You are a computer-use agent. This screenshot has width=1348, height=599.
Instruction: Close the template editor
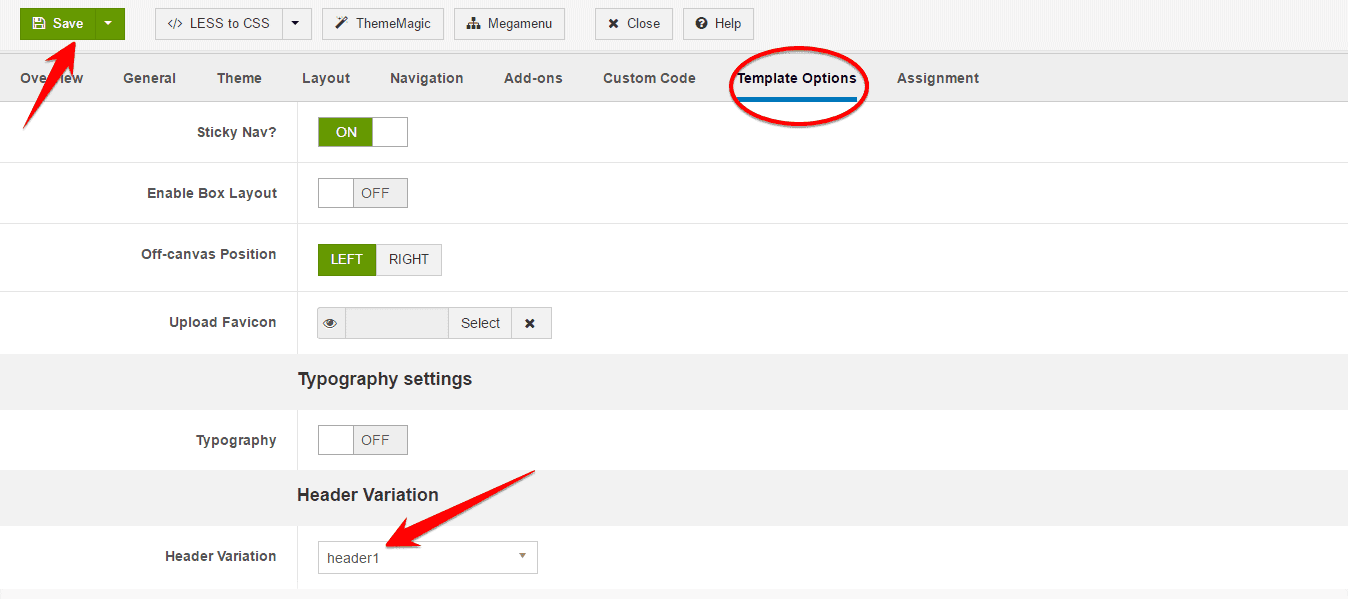click(x=634, y=24)
